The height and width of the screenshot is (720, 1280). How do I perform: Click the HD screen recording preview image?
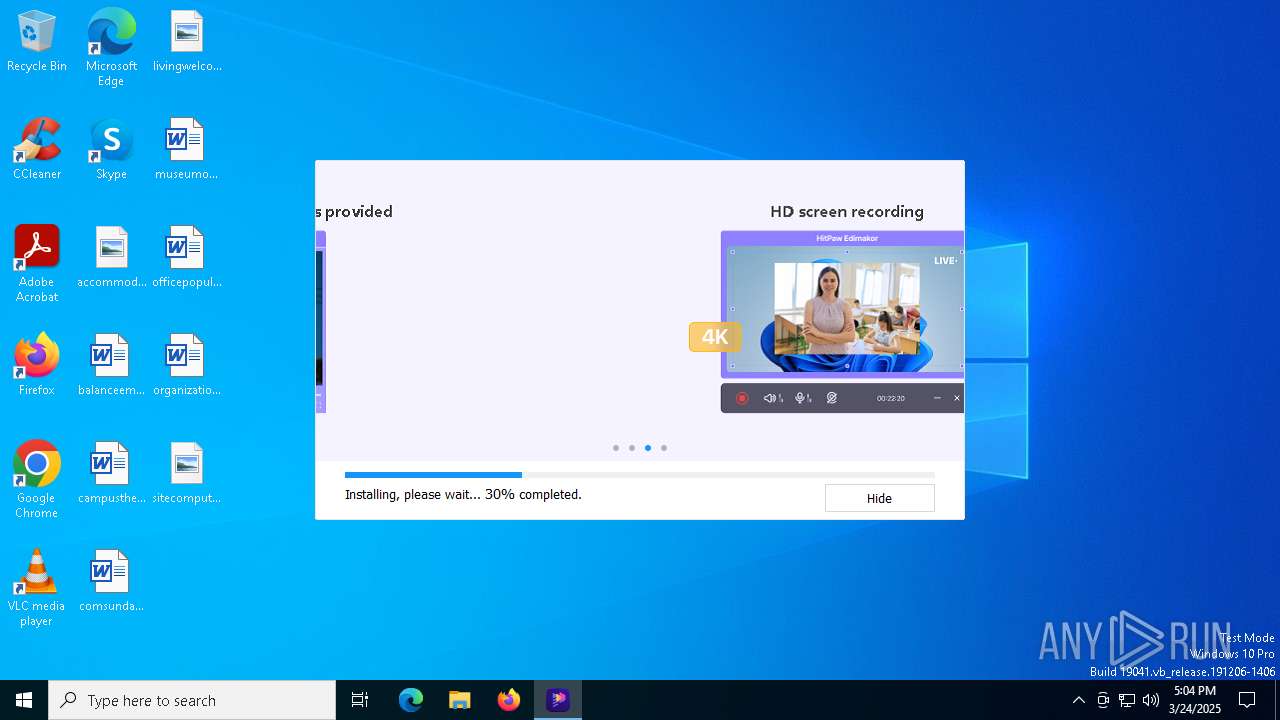[842, 304]
